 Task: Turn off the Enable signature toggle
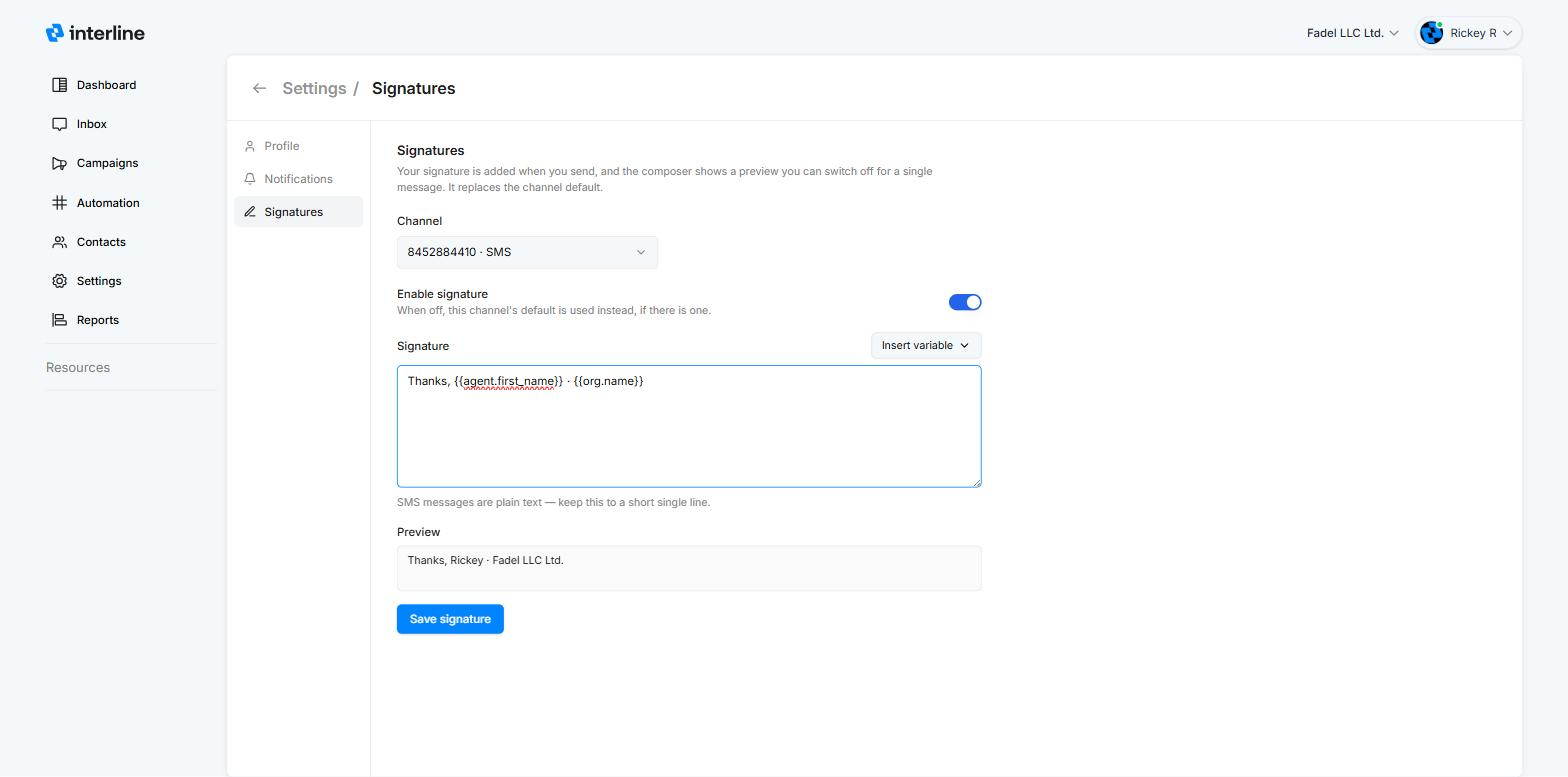965,302
